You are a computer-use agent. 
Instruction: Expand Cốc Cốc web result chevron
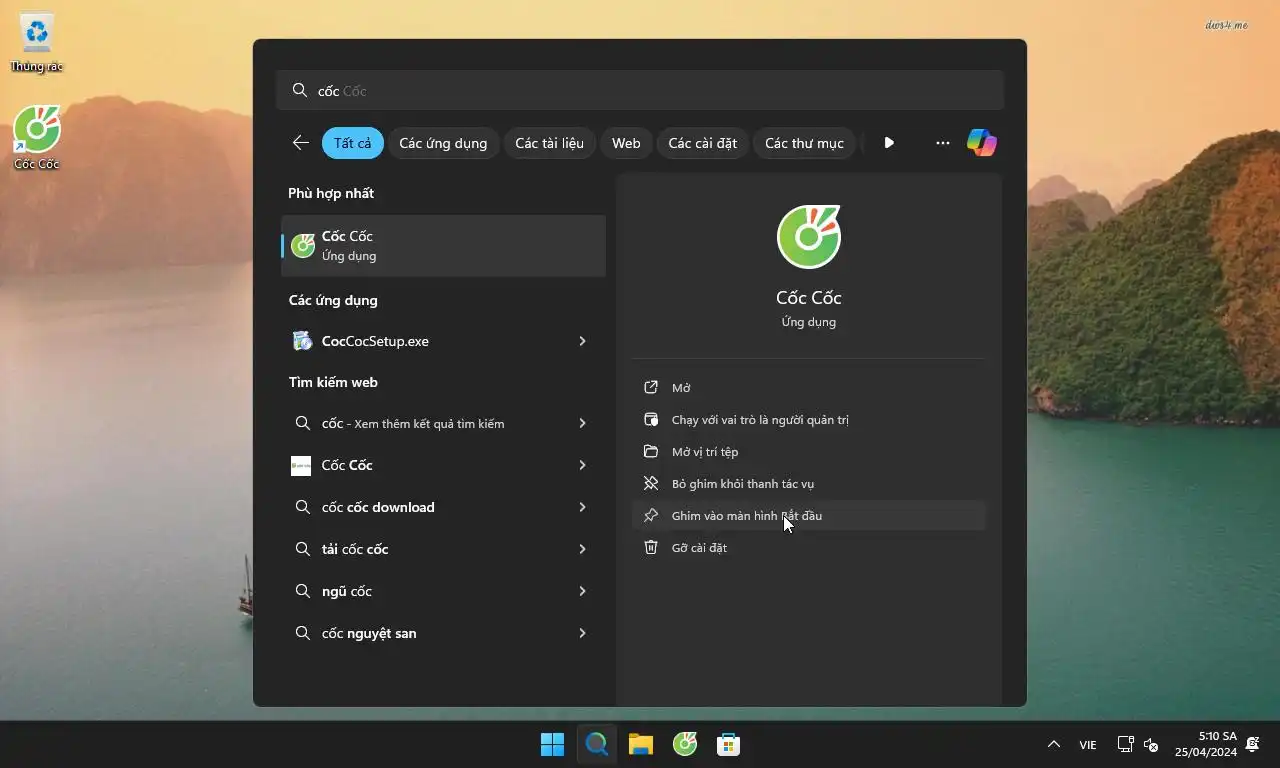582,465
